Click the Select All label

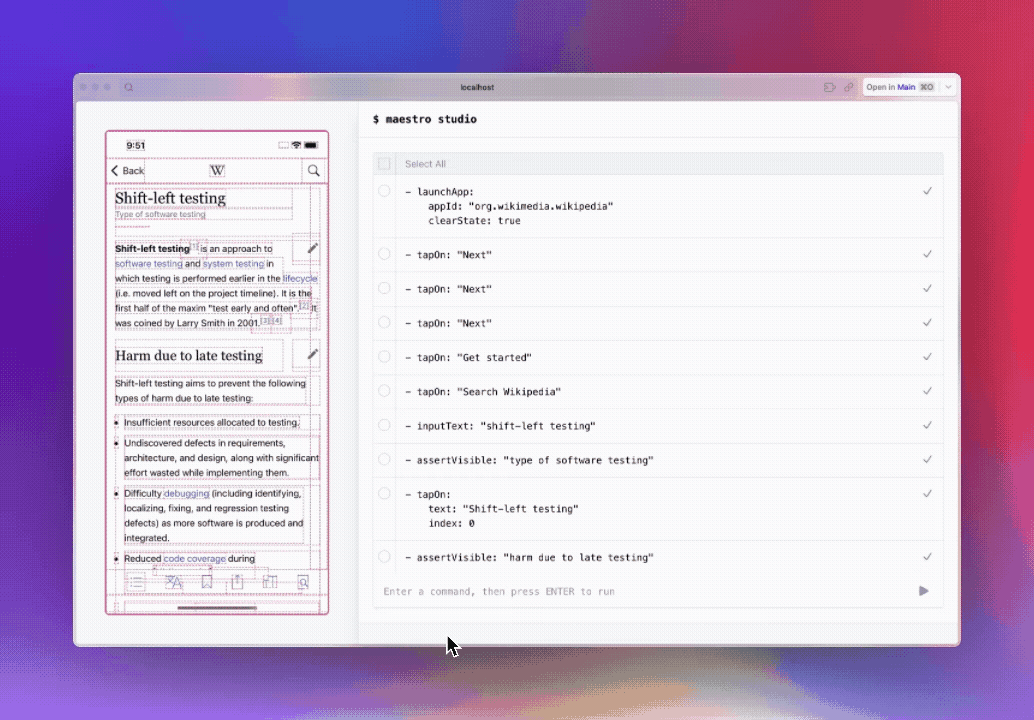click(x=425, y=164)
